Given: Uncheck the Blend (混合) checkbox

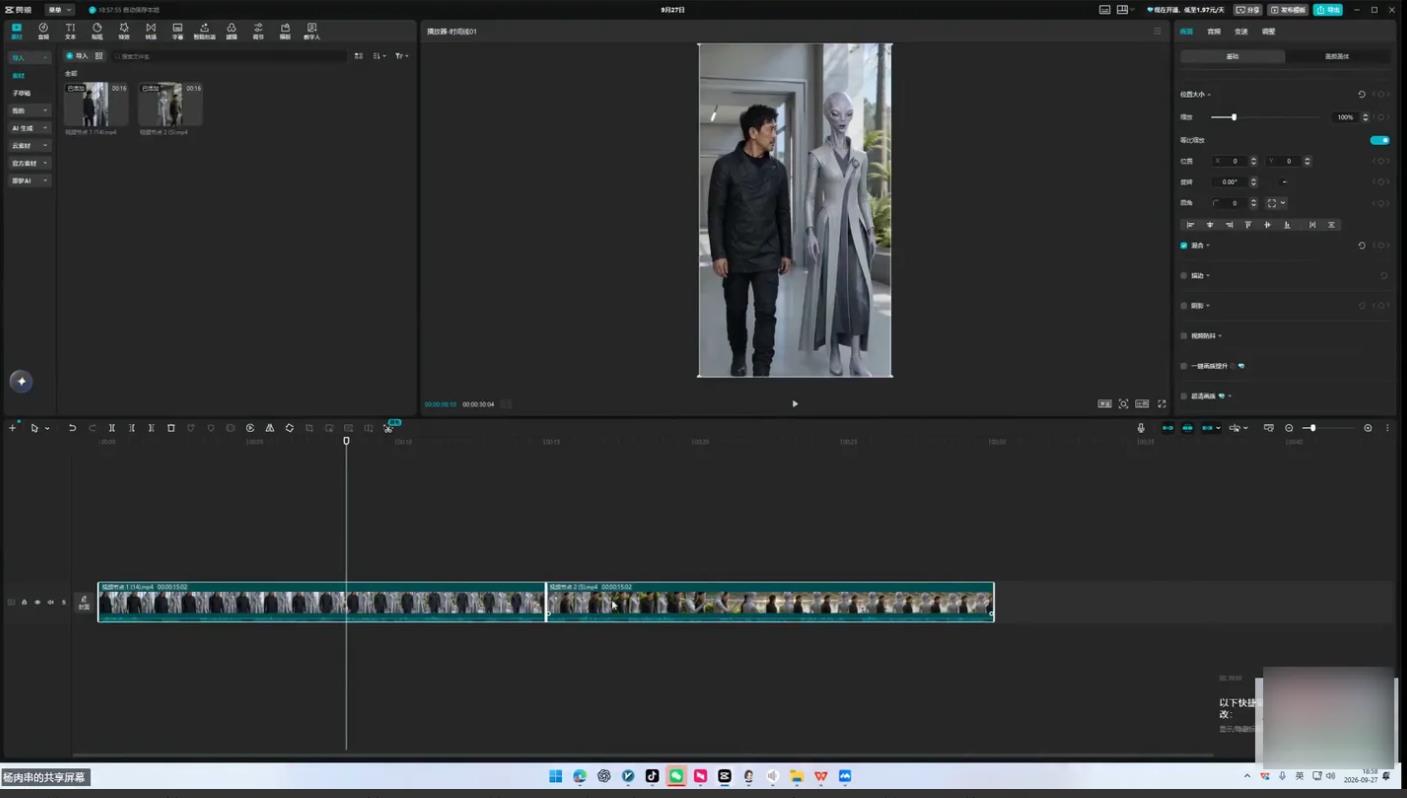Looking at the screenshot, I should 1184,245.
